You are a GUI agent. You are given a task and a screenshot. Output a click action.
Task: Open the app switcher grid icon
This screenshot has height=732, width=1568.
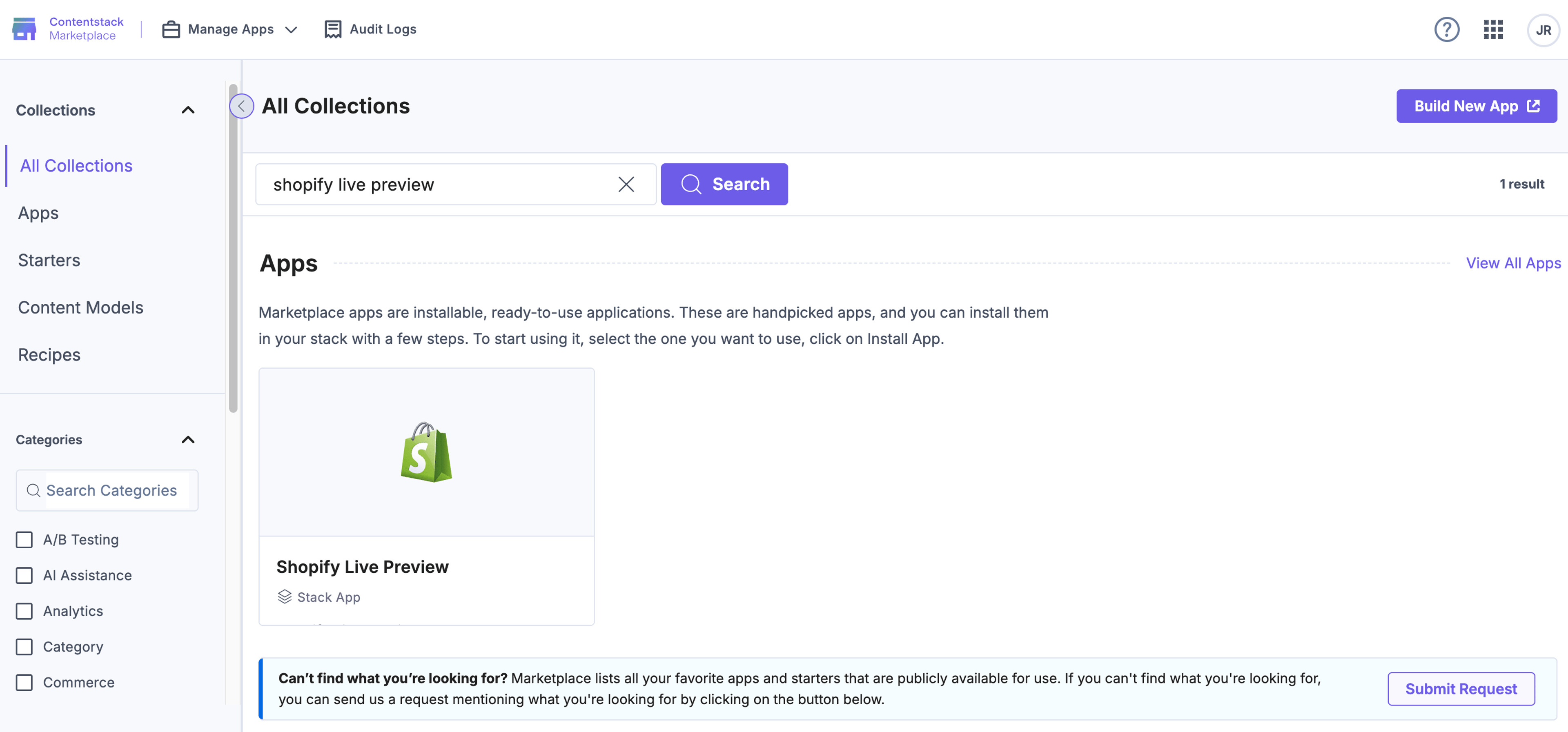pyautogui.click(x=1493, y=29)
